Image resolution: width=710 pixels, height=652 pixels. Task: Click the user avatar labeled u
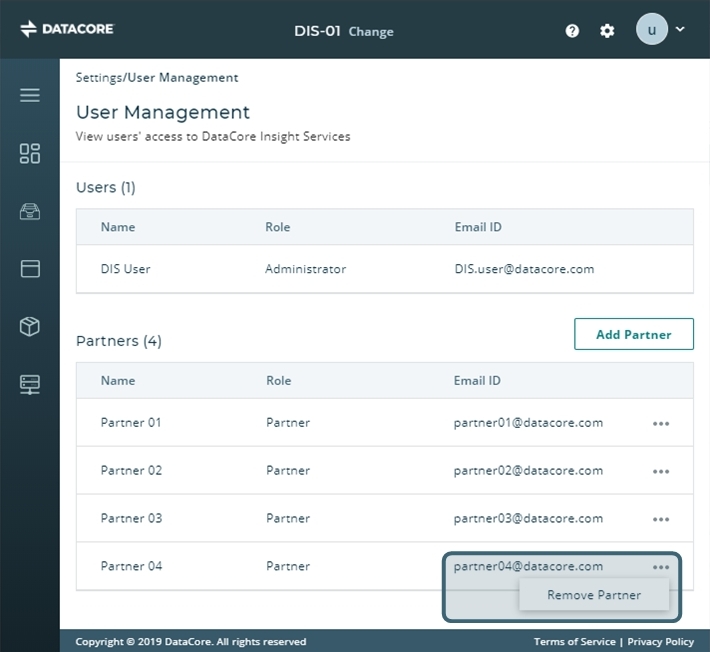pos(652,30)
